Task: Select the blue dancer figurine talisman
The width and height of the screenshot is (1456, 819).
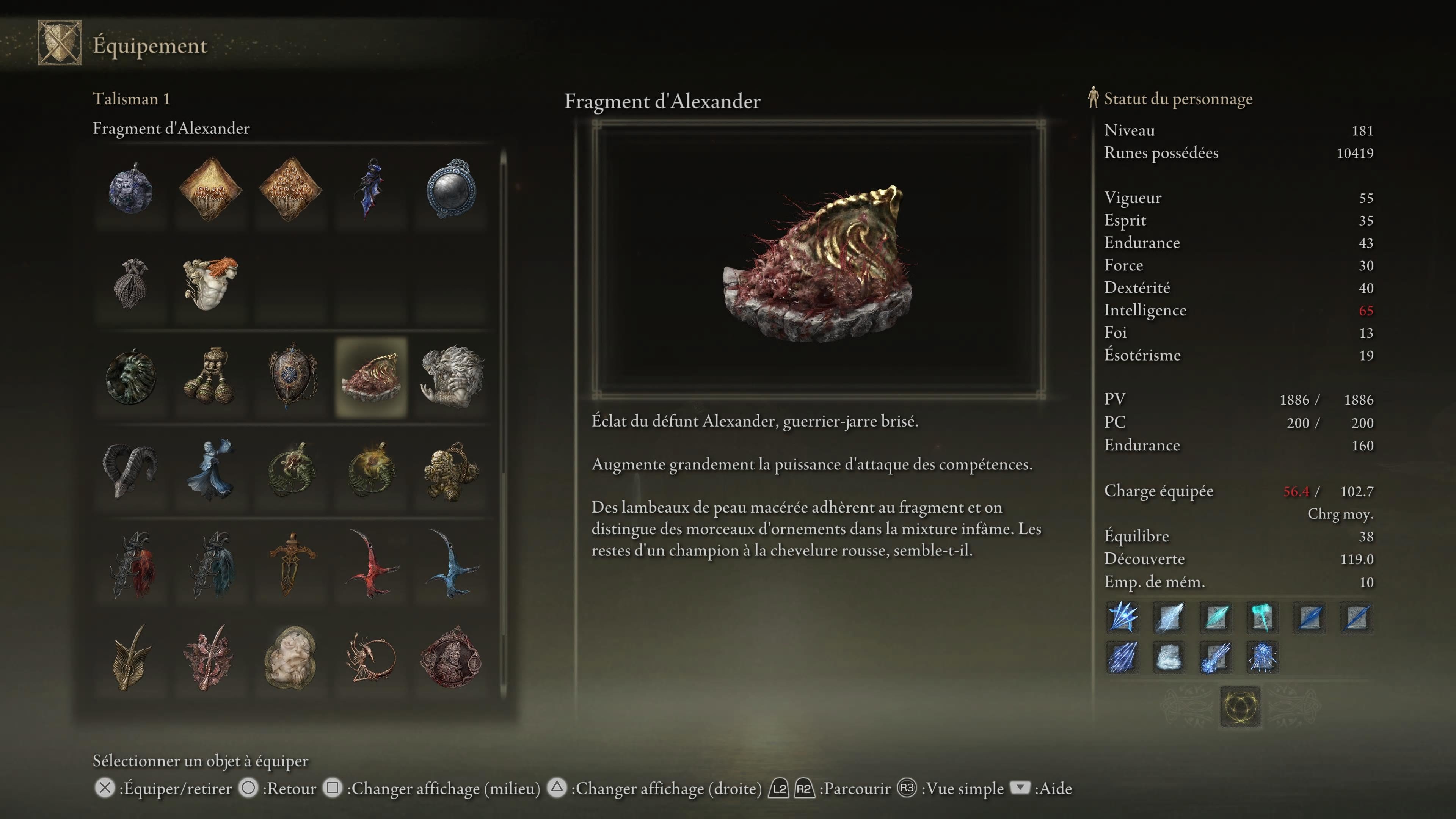Action: (x=211, y=471)
